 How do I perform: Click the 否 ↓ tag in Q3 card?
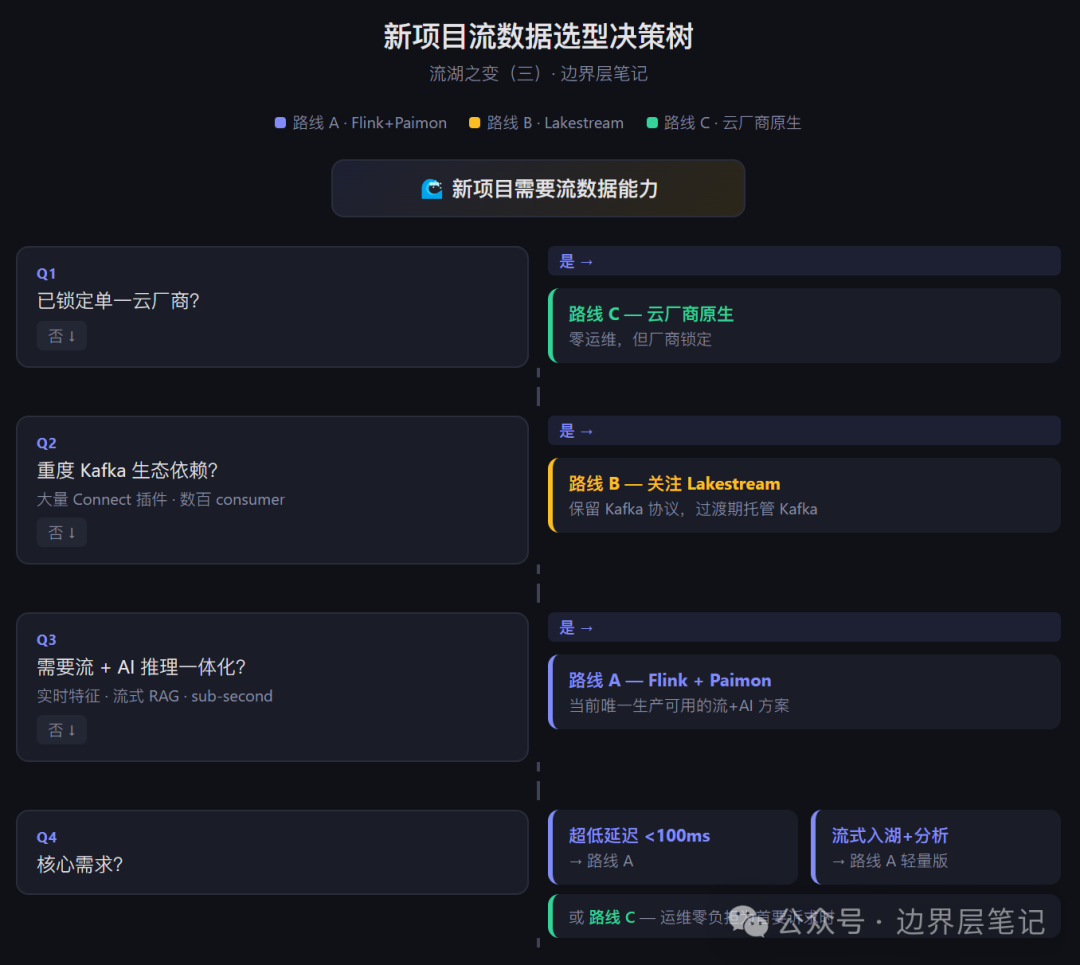point(61,730)
